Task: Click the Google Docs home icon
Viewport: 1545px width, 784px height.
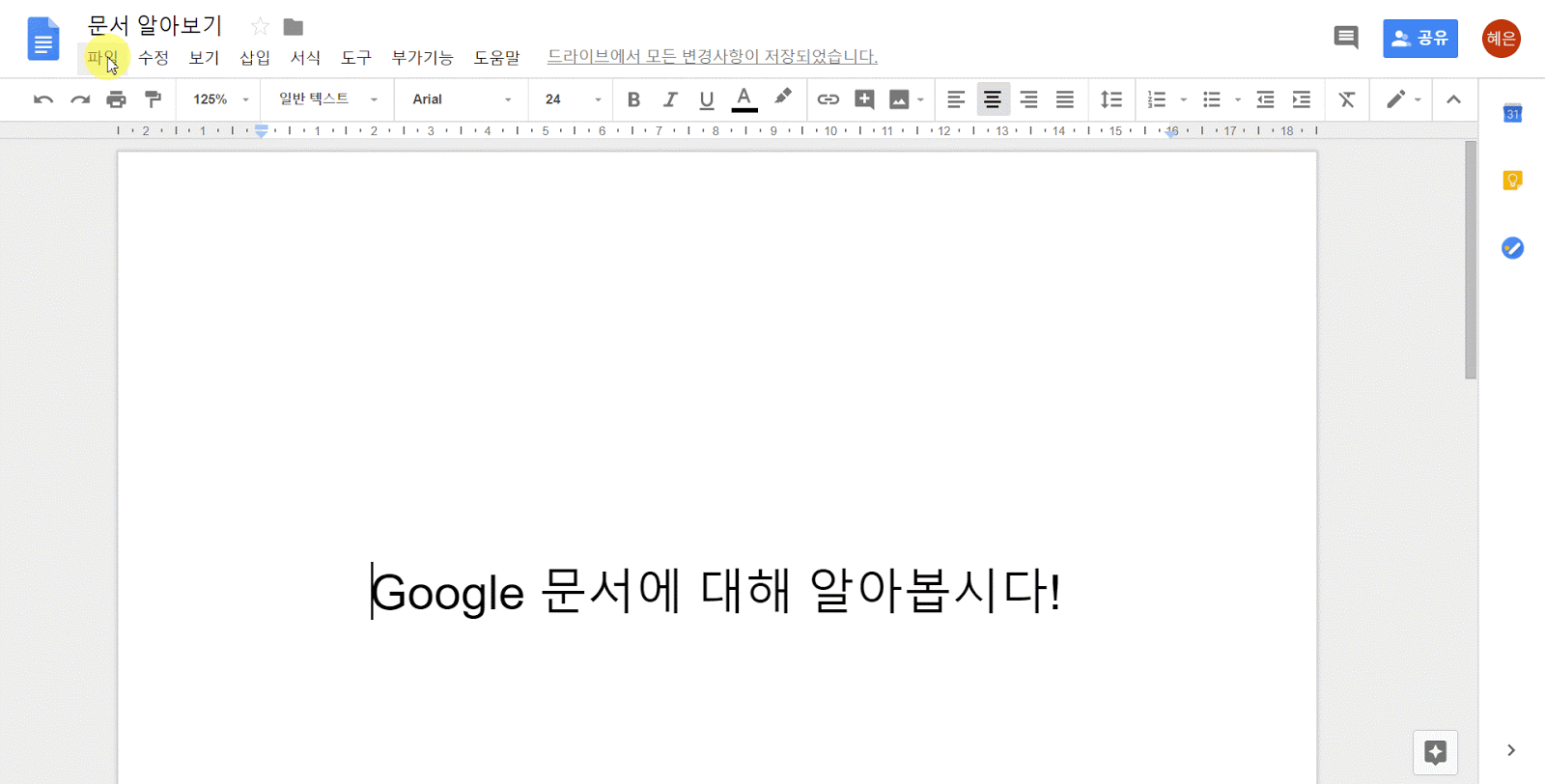Action: coord(42,39)
